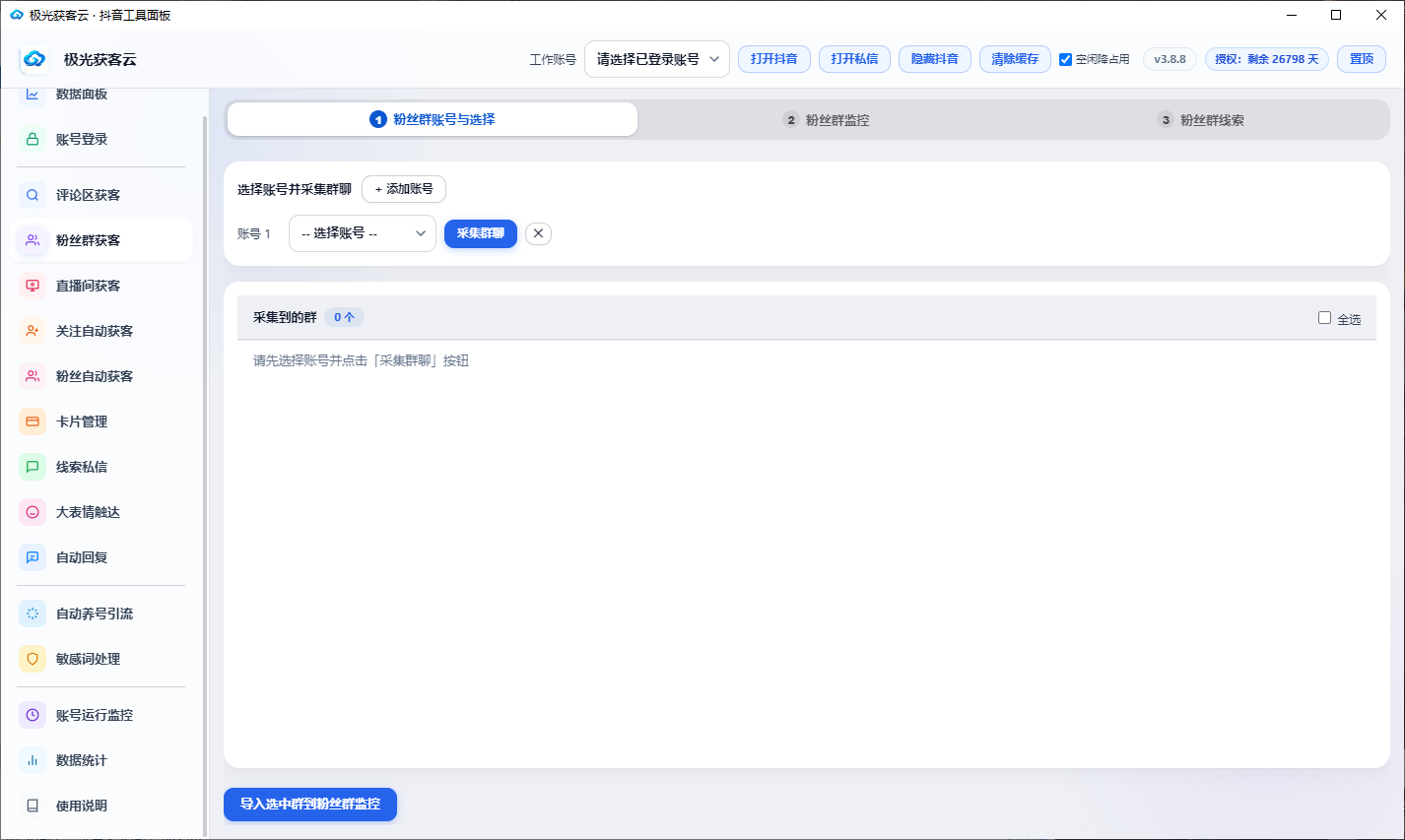The image size is (1405, 840).
Task: Click the 打开抖音 button
Action: click(x=774, y=59)
